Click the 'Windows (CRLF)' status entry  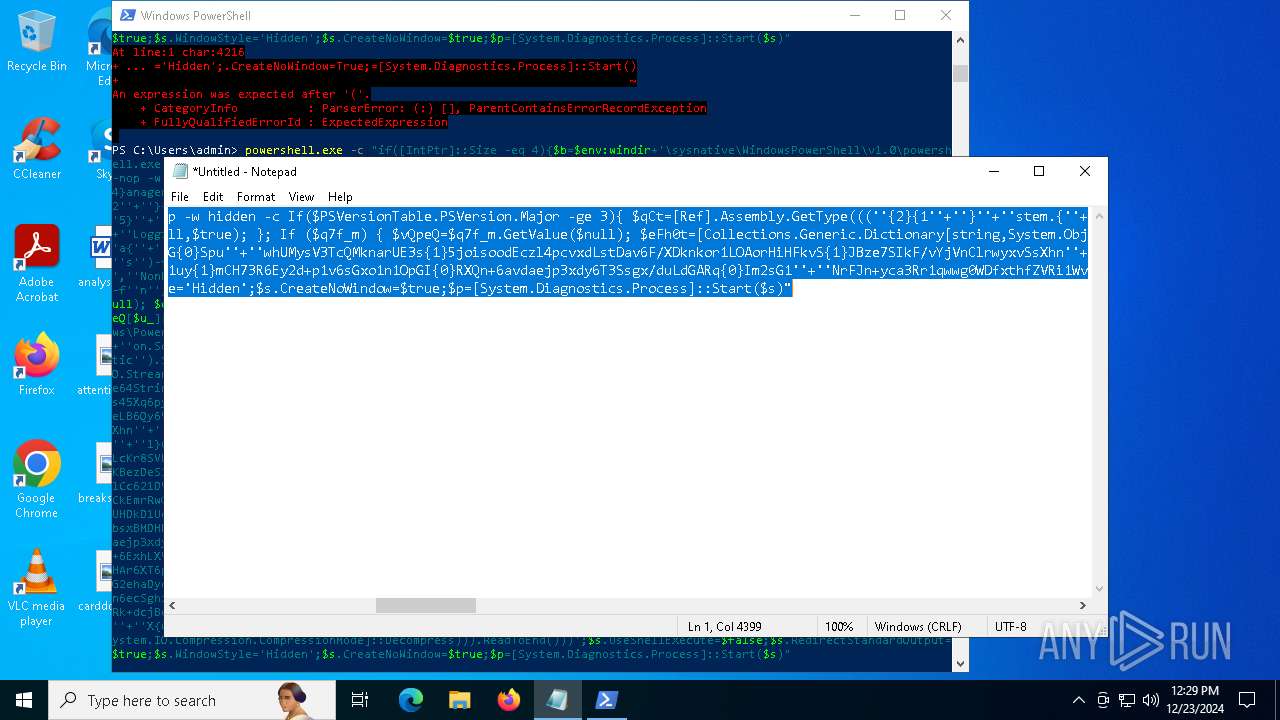(918, 627)
